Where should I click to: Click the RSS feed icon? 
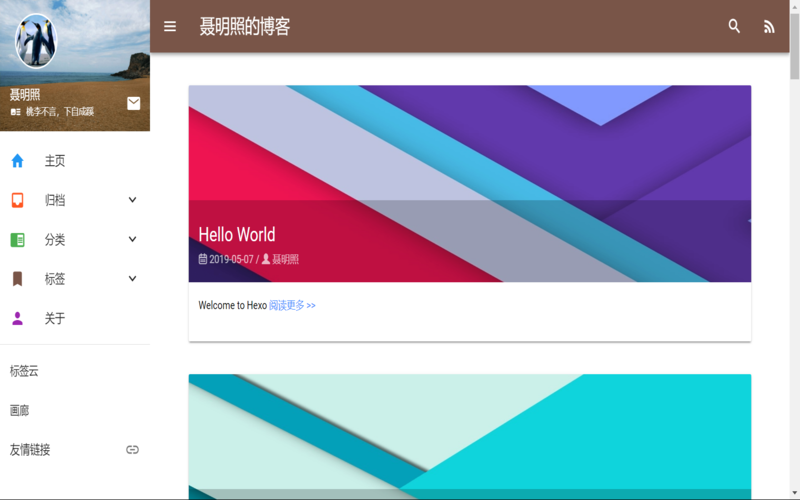pyautogui.click(x=769, y=27)
